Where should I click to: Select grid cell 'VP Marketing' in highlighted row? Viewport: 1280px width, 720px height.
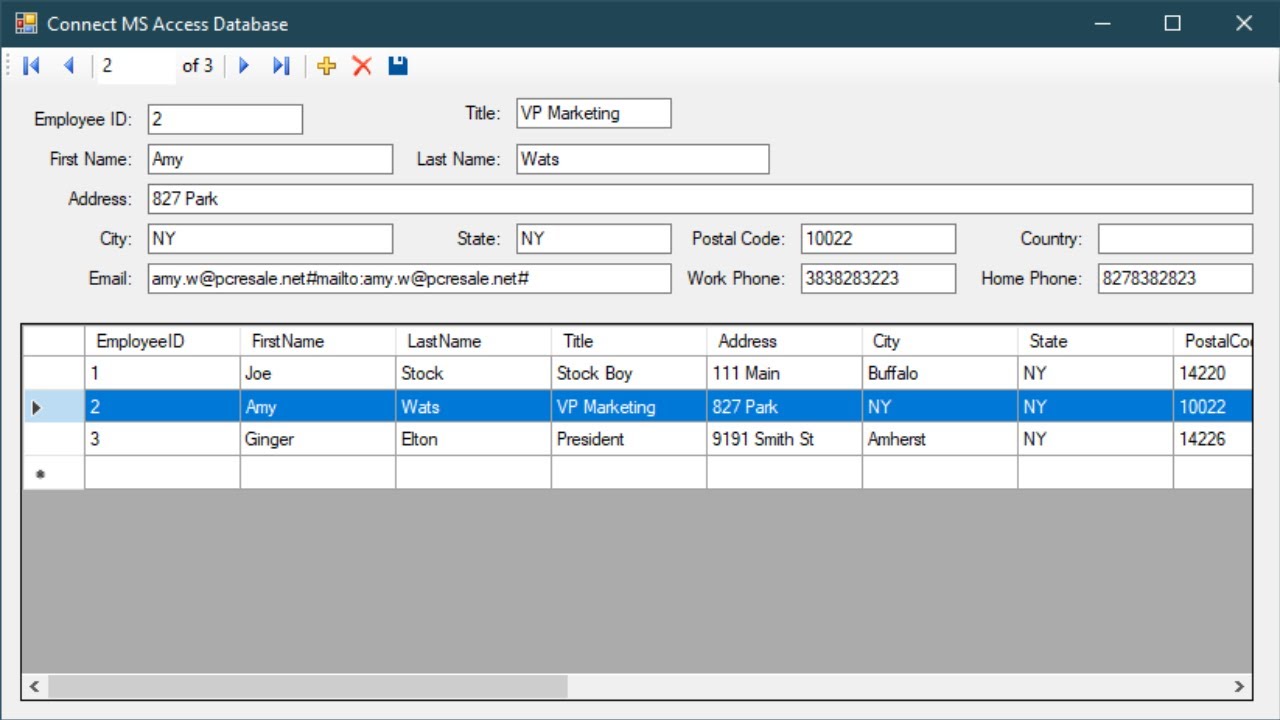click(x=629, y=407)
